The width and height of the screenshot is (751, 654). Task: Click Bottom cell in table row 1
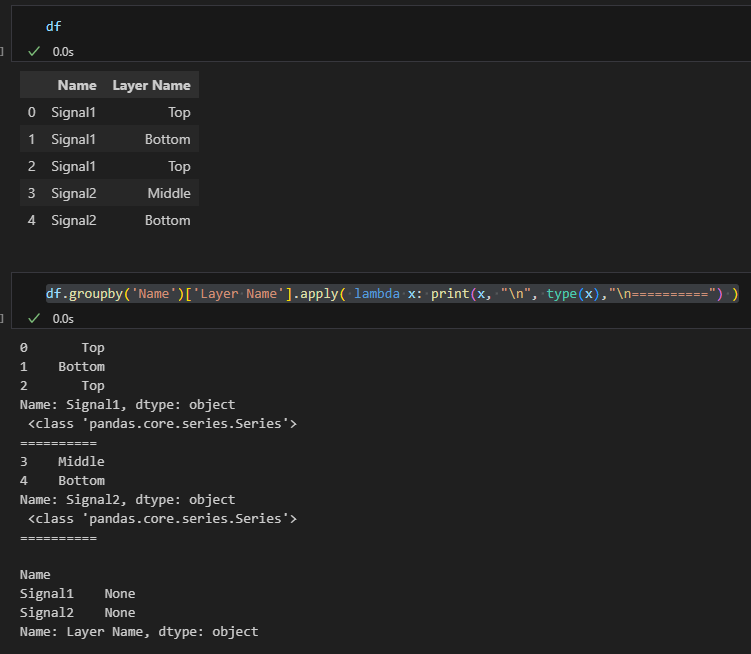coord(168,139)
